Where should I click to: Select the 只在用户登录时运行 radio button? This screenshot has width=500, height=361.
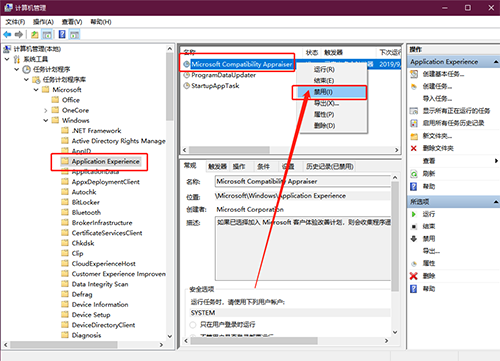pos(192,324)
